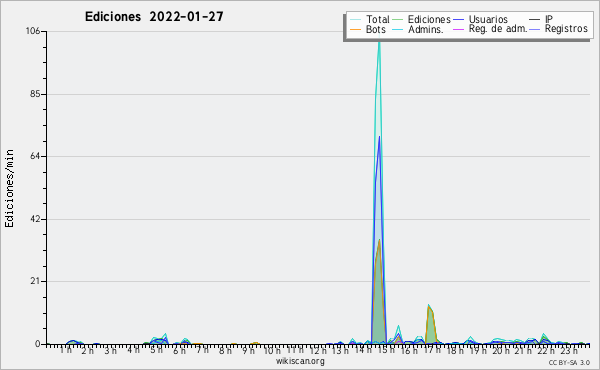The width and height of the screenshot is (600, 370).
Task: Click the blue Usuarios peak near 15 h
Action: (x=379, y=137)
